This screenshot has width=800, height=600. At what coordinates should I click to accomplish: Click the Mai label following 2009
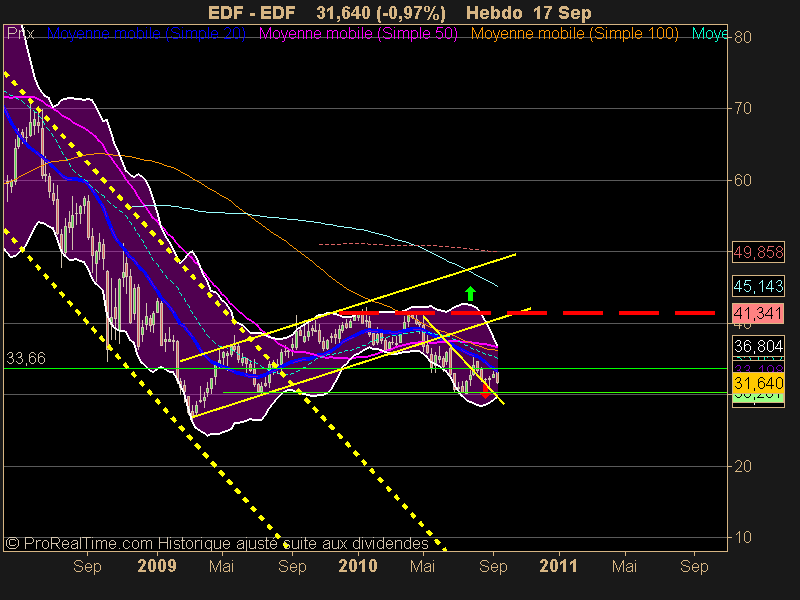[x=222, y=566]
